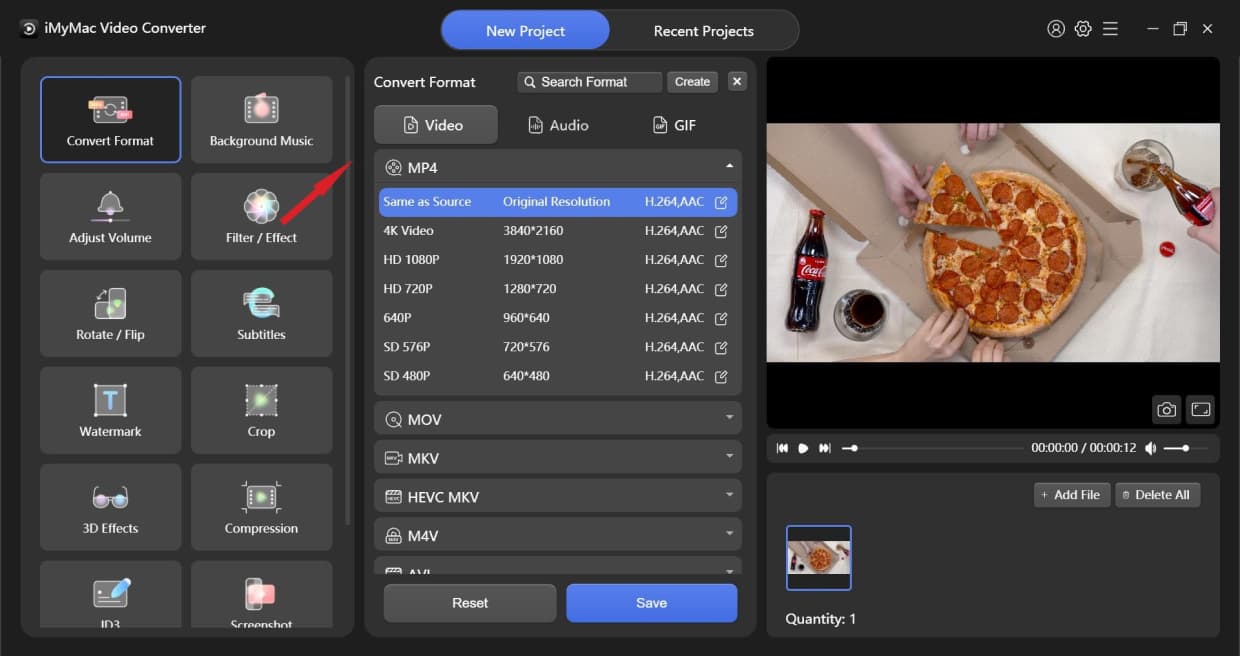Select the Video format tab
The height and width of the screenshot is (656, 1240).
click(x=435, y=125)
